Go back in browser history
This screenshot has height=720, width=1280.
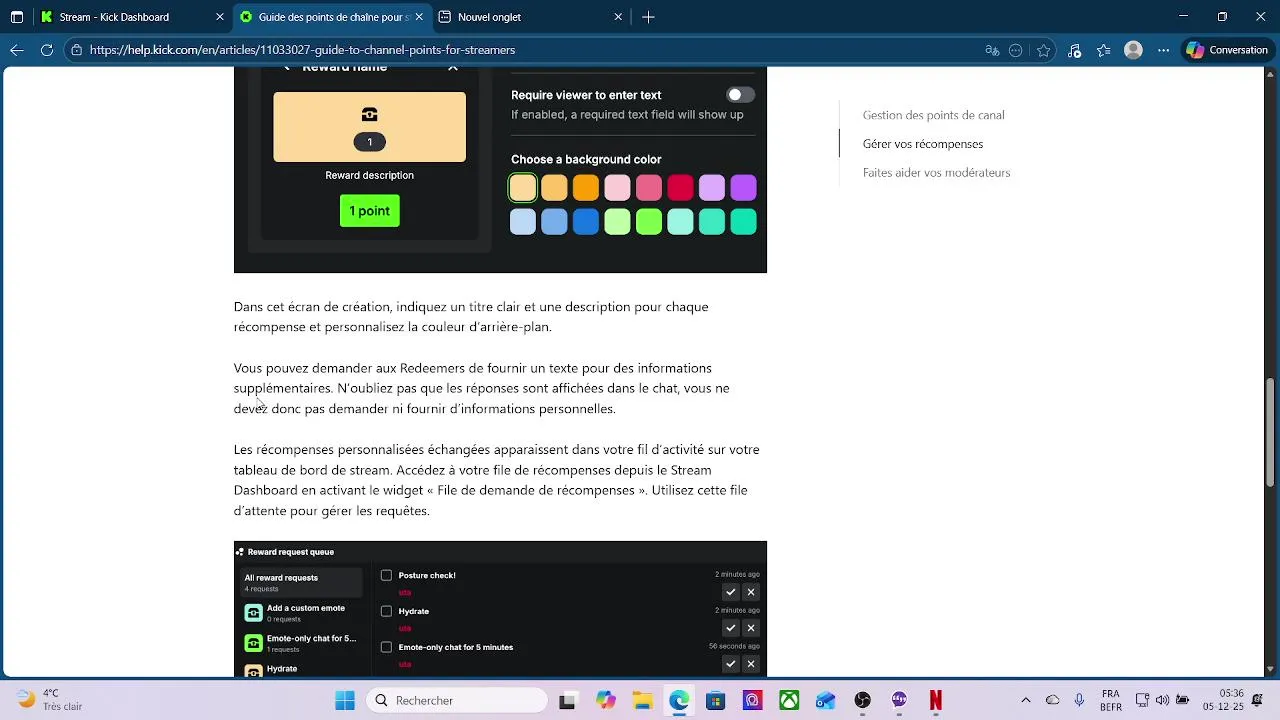(17, 50)
